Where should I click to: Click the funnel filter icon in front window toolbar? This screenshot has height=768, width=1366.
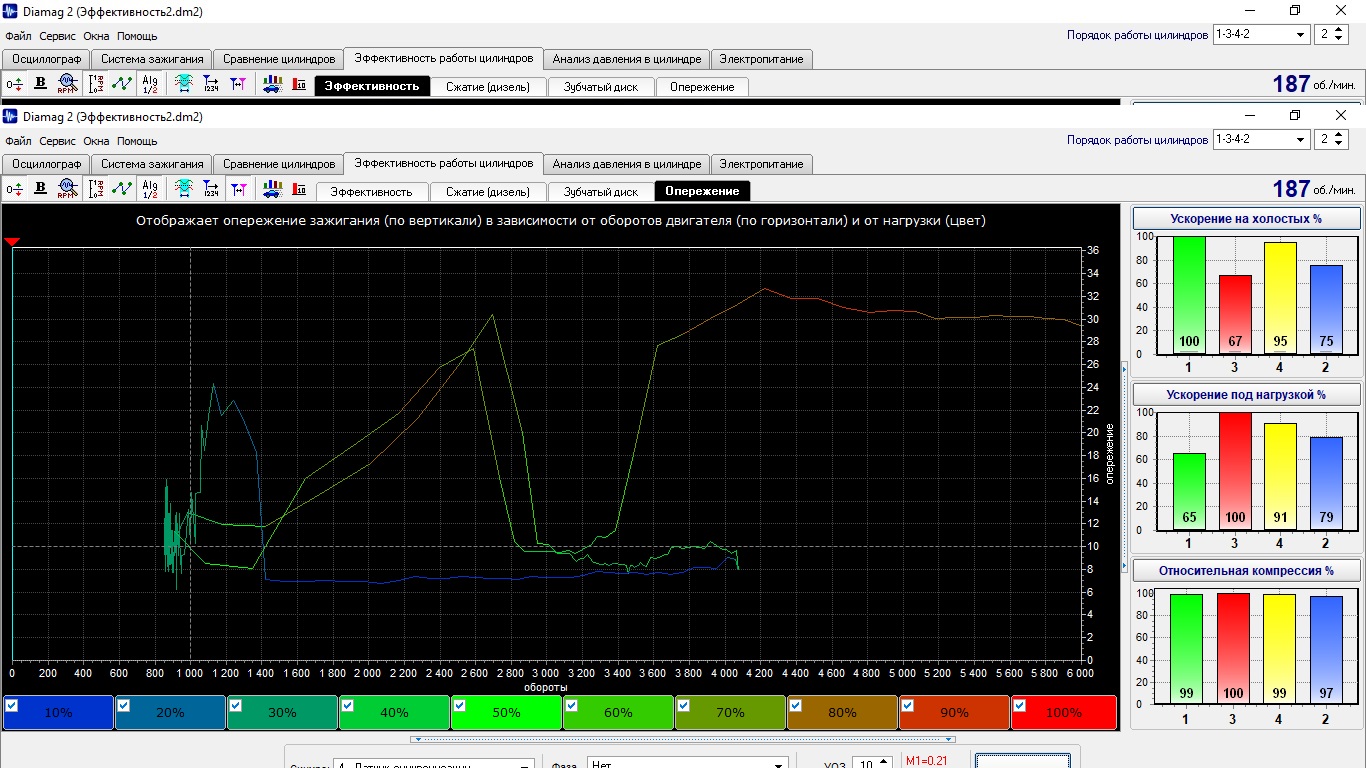[x=238, y=190]
